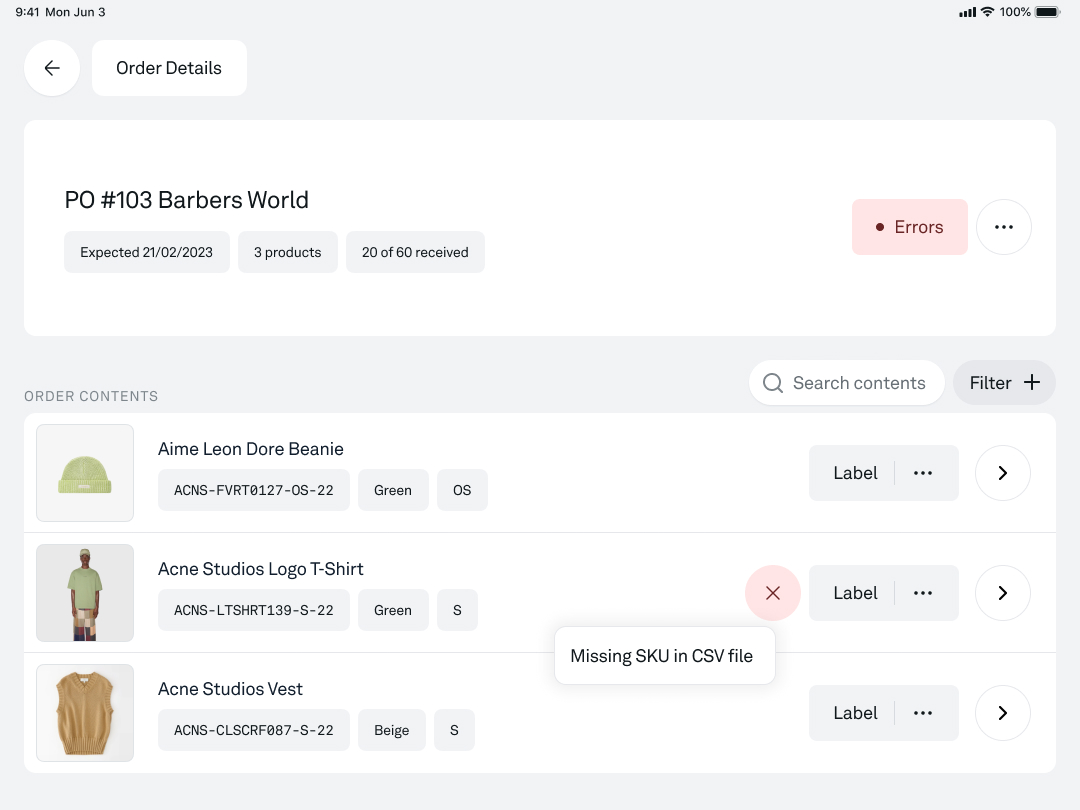The image size is (1080, 810).
Task: Open the Filter button
Action: 1004,382
